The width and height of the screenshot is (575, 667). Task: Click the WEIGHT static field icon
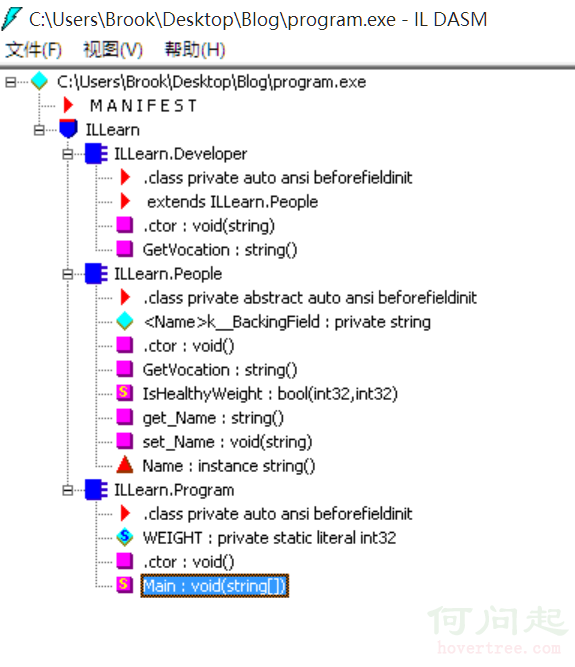[125, 537]
